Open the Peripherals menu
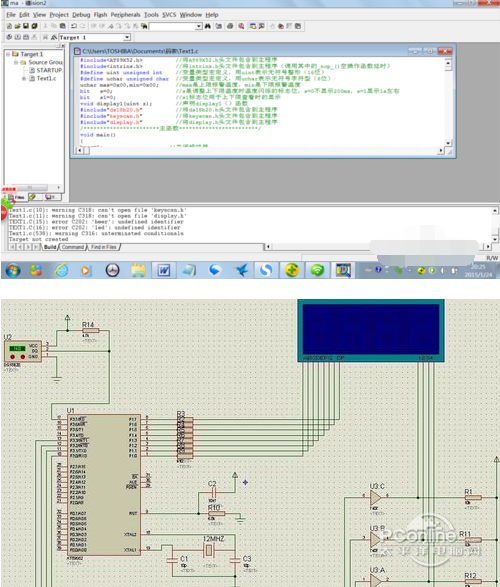This screenshot has width=500, height=587. click(125, 15)
